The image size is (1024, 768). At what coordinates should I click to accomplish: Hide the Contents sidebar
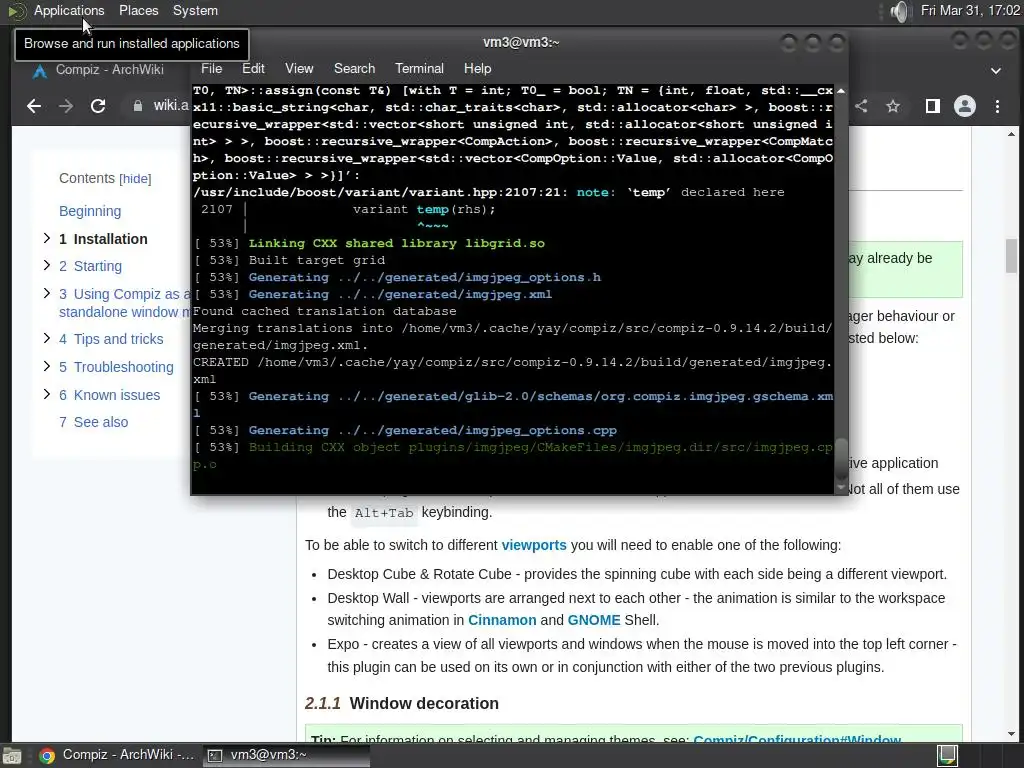click(135, 179)
